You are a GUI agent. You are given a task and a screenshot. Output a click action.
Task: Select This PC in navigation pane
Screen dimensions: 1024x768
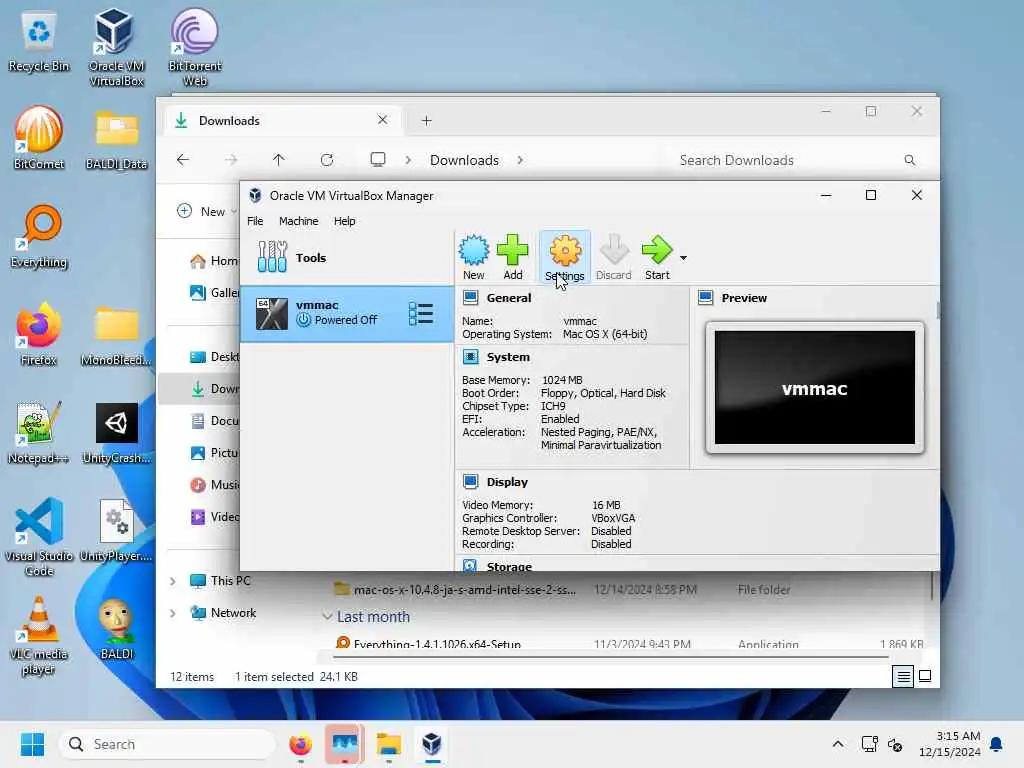click(220, 581)
